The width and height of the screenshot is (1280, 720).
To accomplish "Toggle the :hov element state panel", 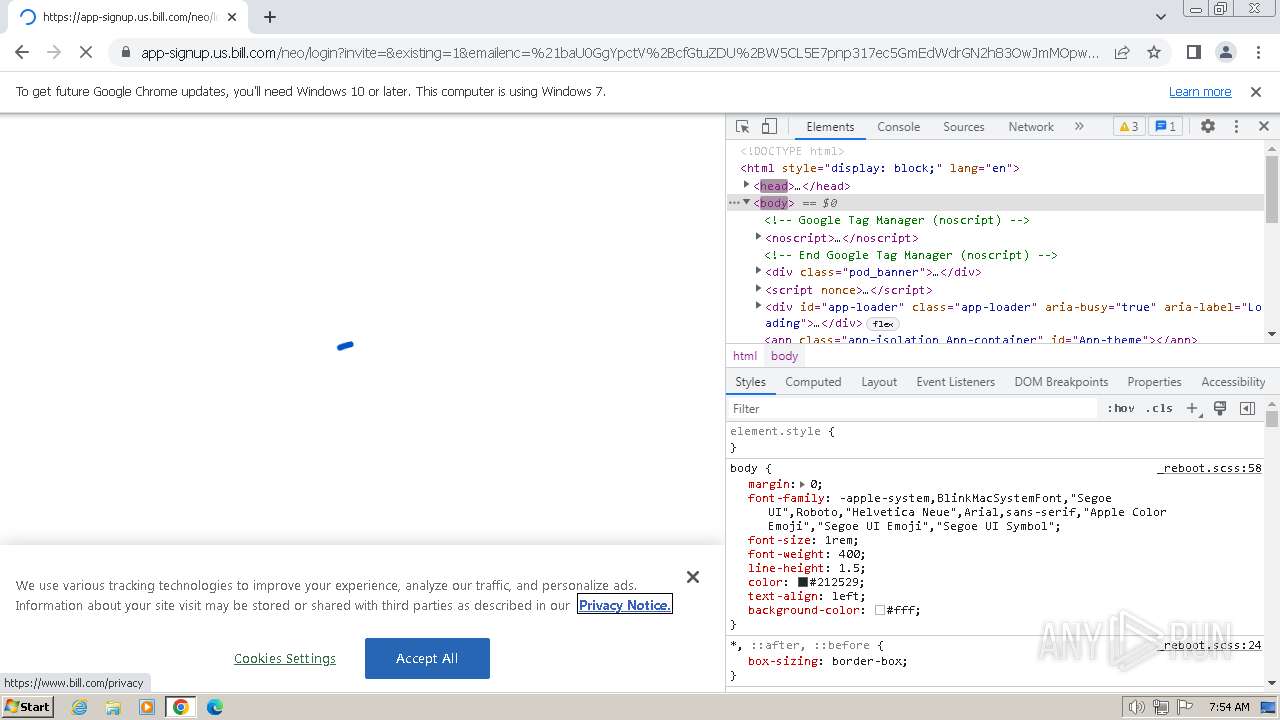I will pyautogui.click(x=1121, y=408).
